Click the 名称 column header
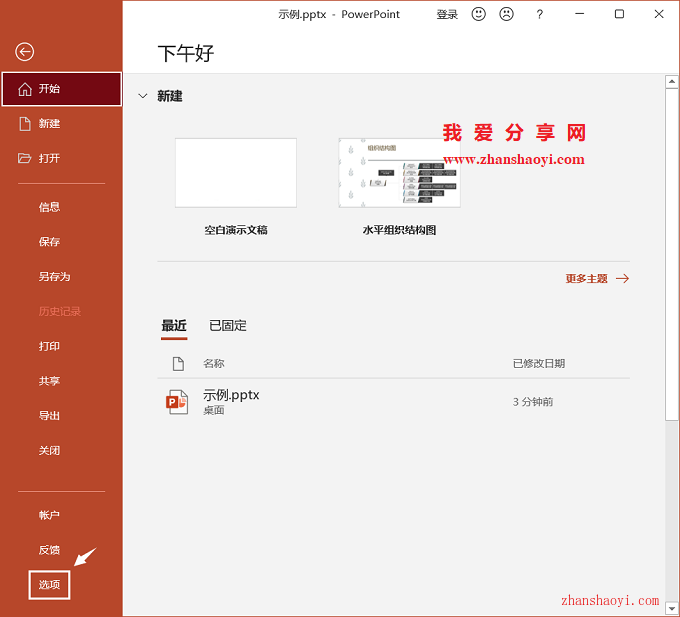The image size is (680, 617). (214, 363)
